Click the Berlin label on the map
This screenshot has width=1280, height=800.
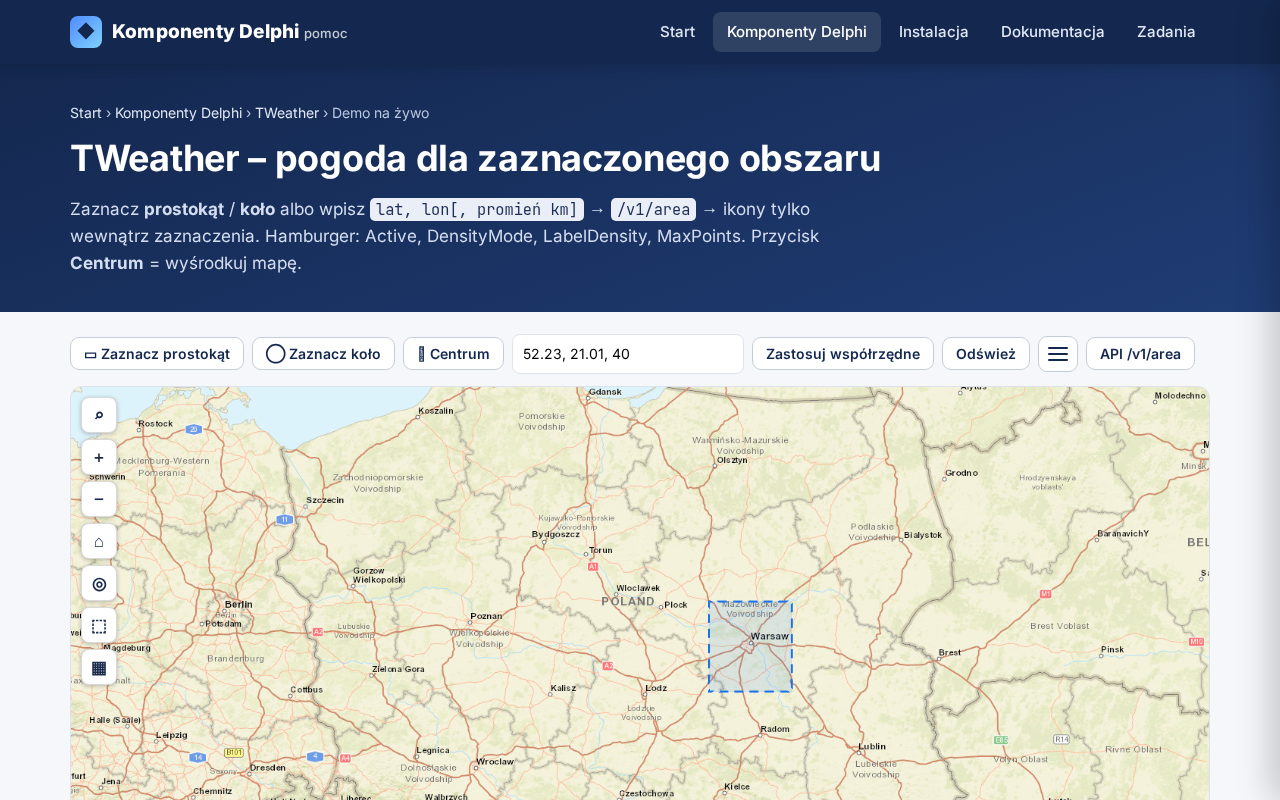coord(239,604)
